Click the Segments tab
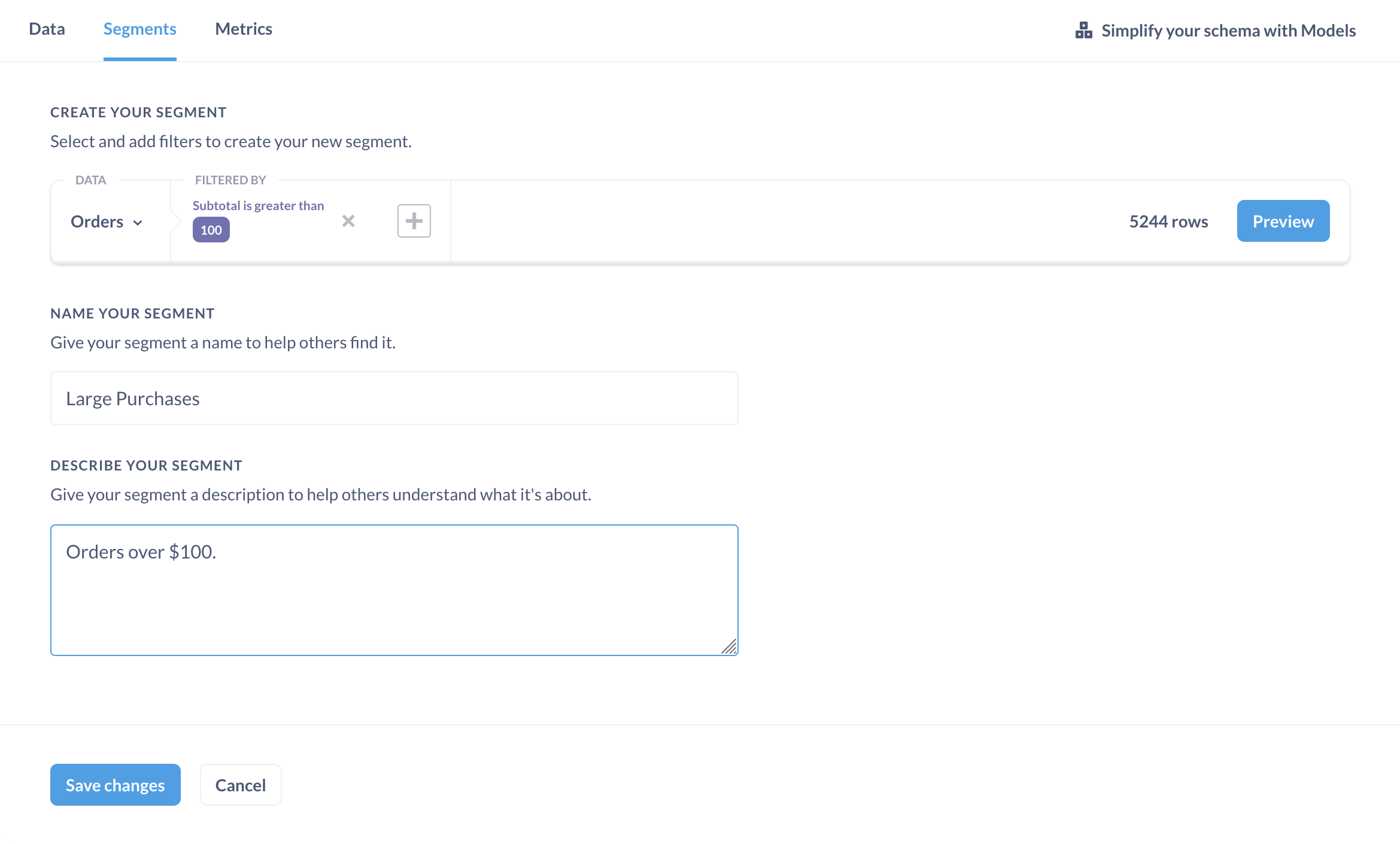 140,29
